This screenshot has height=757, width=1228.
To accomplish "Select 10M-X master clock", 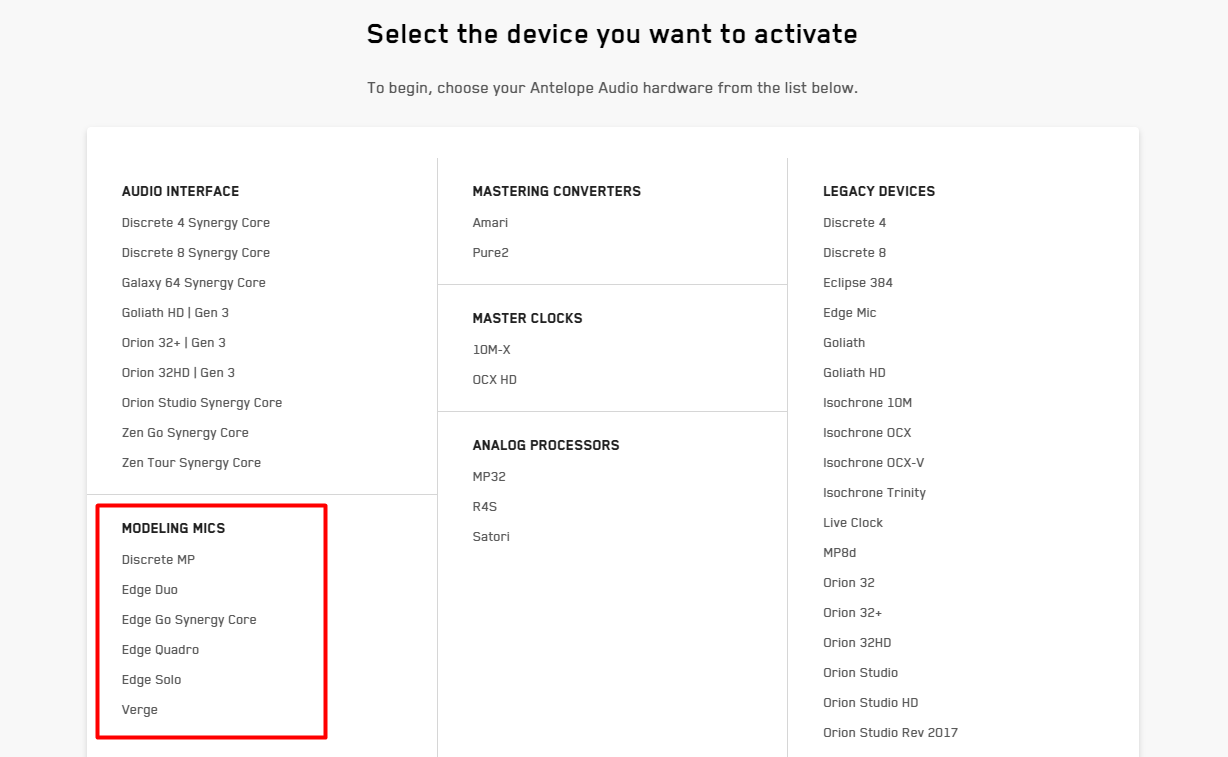I will [492, 350].
